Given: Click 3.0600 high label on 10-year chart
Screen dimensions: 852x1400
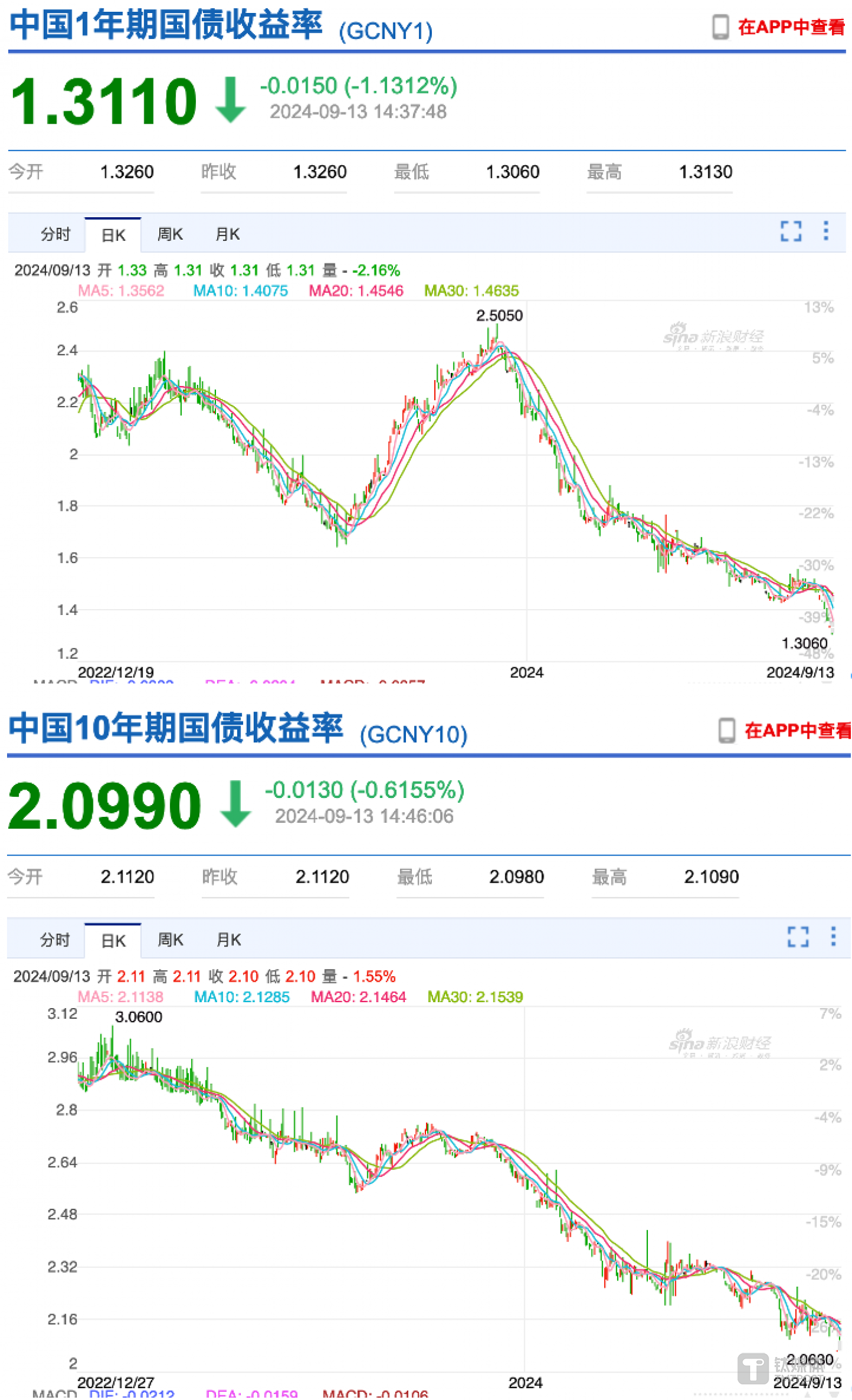Looking at the screenshot, I should point(138,1017).
